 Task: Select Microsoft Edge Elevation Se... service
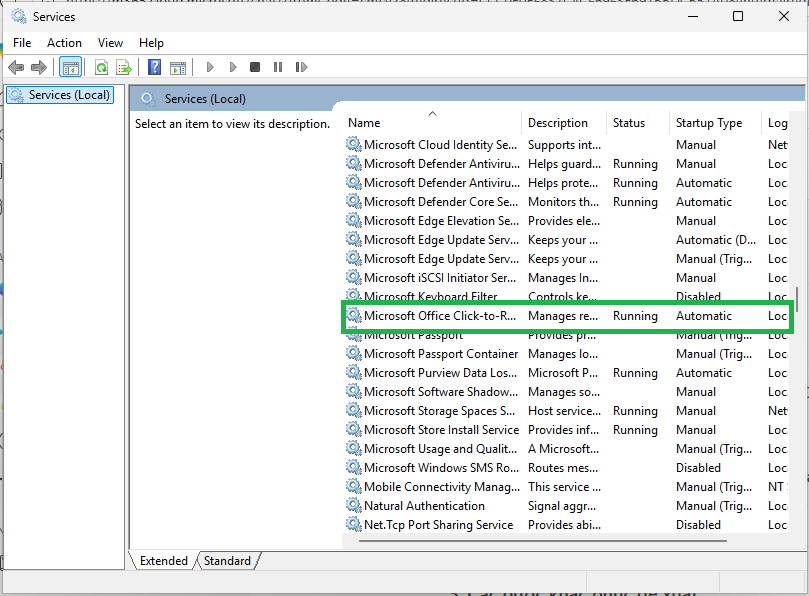[x=567, y=221]
